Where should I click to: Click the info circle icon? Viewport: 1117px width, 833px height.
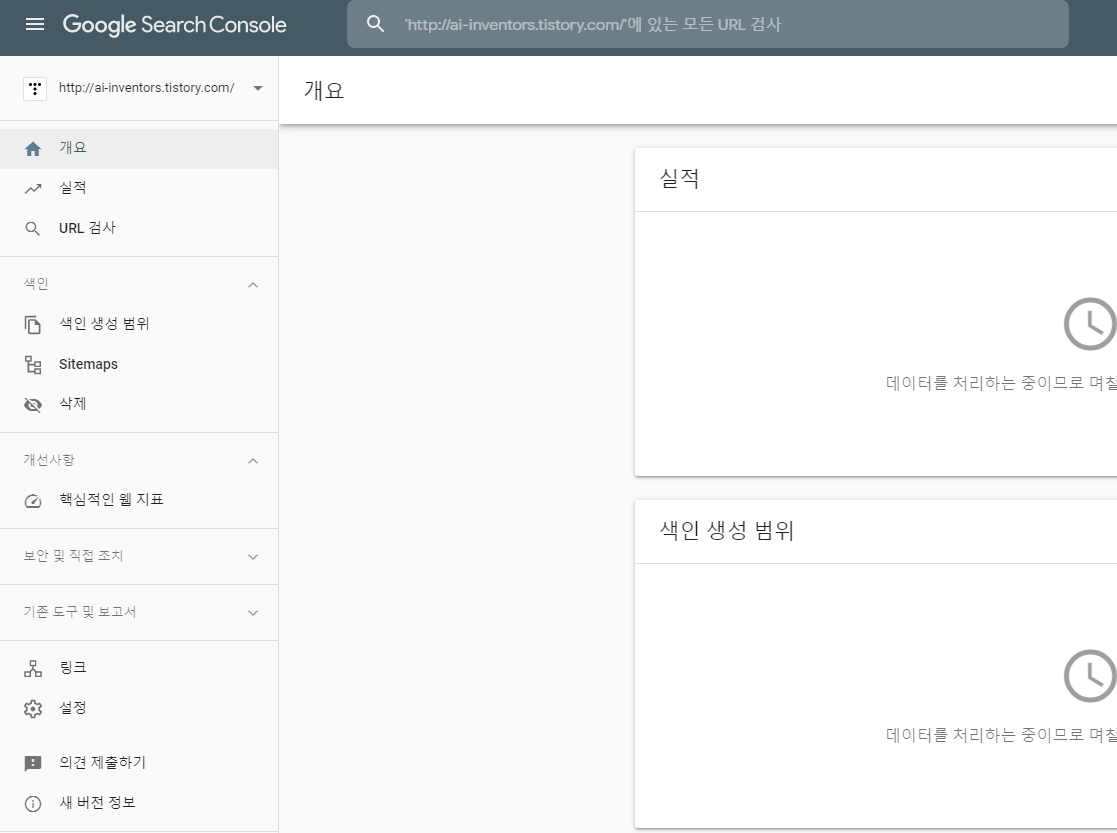pyautogui.click(x=33, y=804)
